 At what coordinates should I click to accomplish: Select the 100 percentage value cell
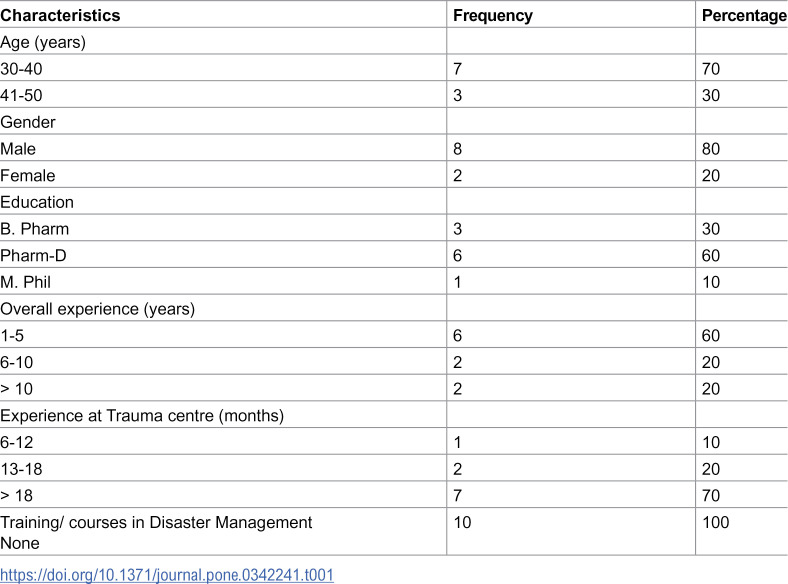[716, 522]
